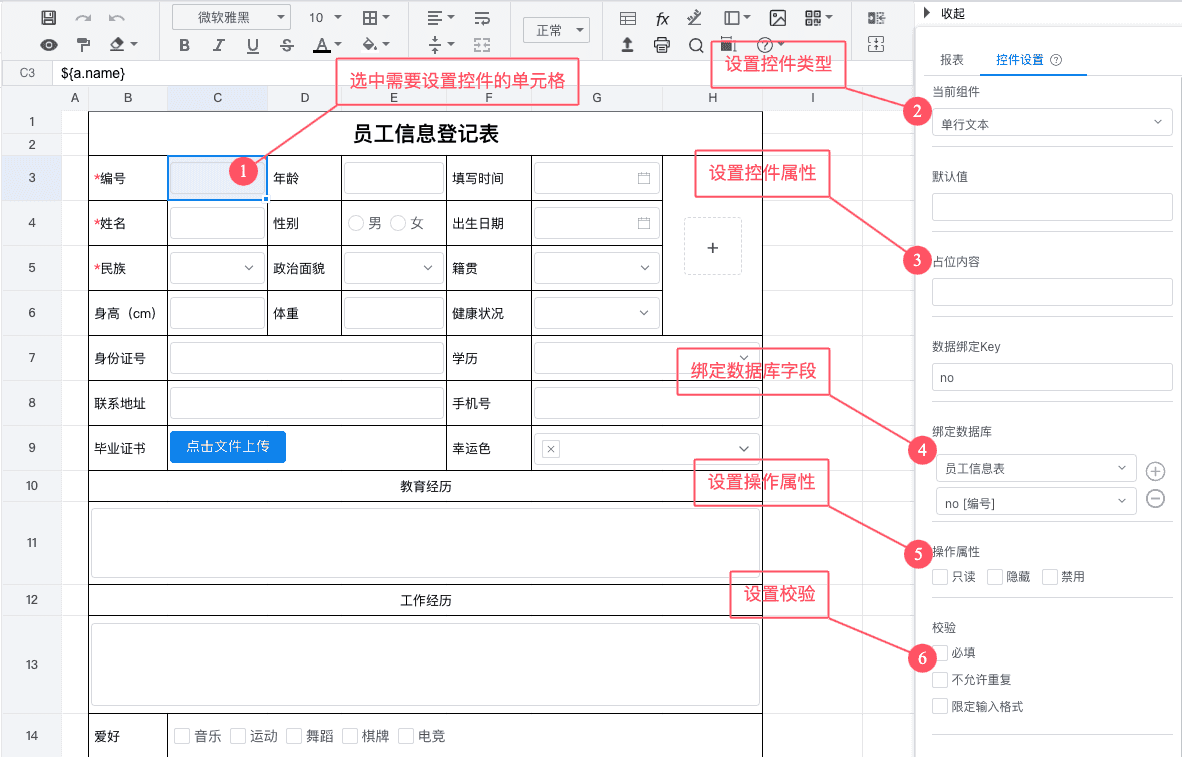This screenshot has height=757, width=1182.
Task: Toggle text wrapping icon
Action: (482, 17)
